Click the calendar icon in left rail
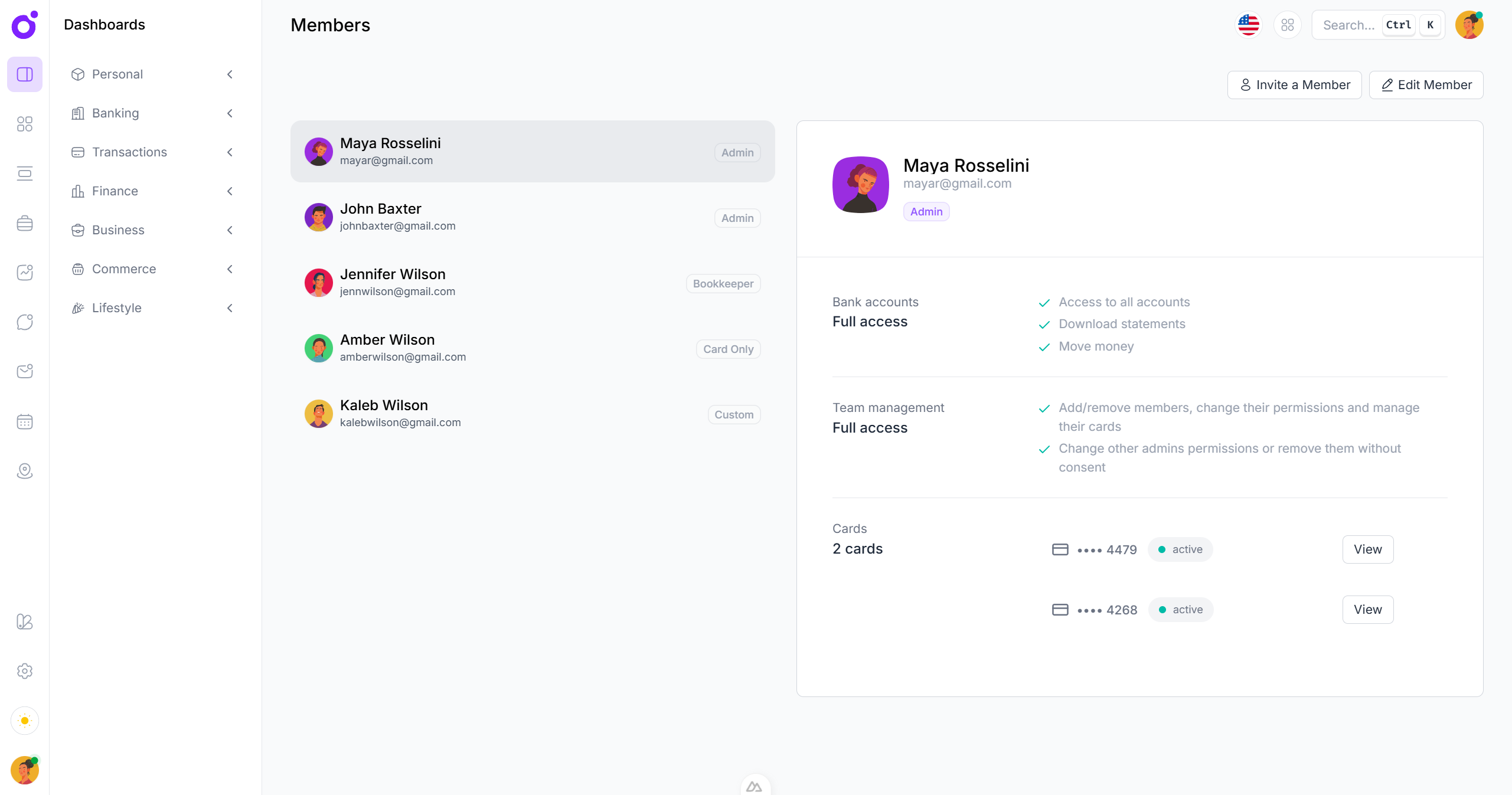 (x=25, y=421)
